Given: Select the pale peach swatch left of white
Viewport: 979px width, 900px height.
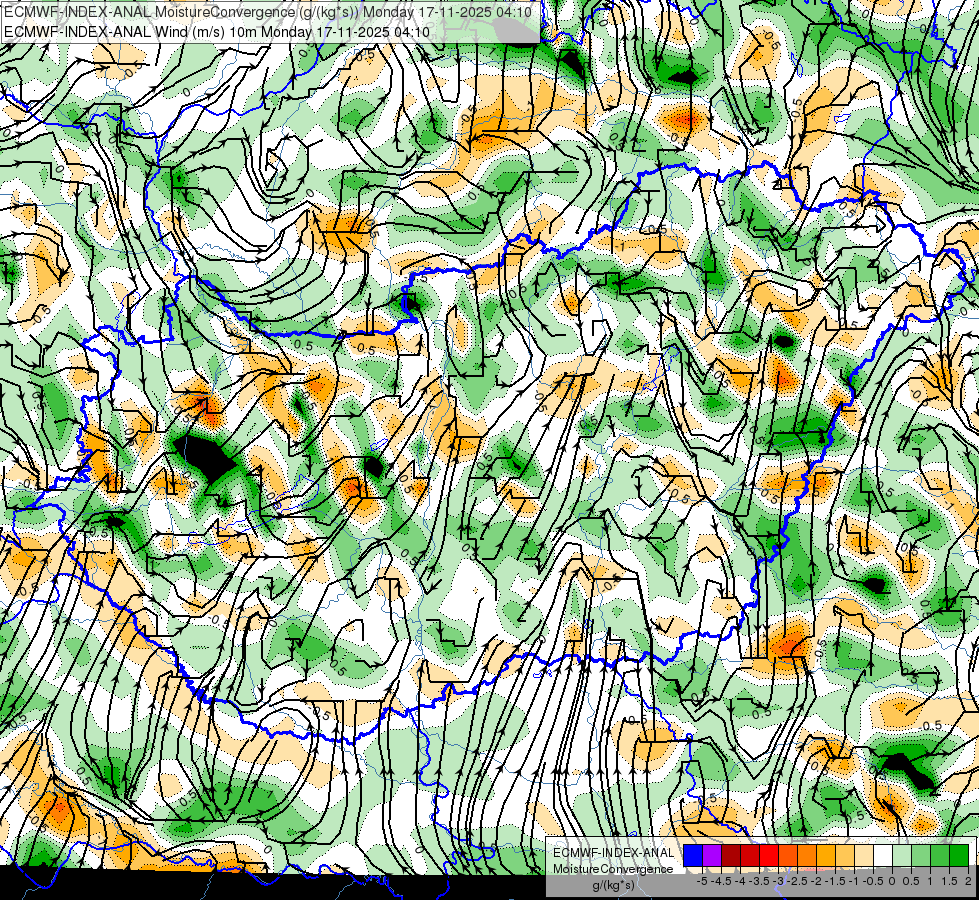Looking at the screenshot, I should (864, 856).
